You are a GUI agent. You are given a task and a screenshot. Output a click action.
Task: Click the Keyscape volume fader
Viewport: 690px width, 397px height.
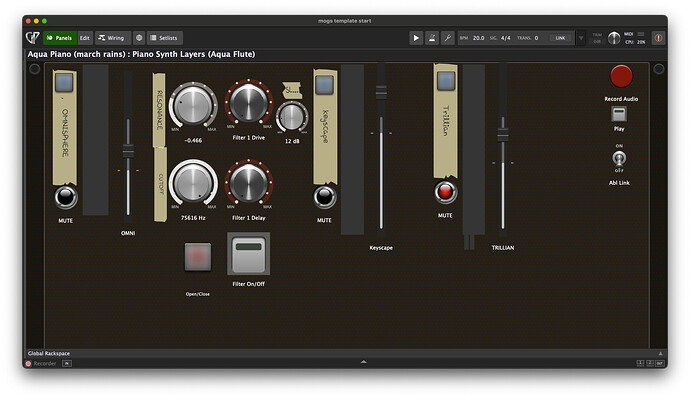[381, 92]
